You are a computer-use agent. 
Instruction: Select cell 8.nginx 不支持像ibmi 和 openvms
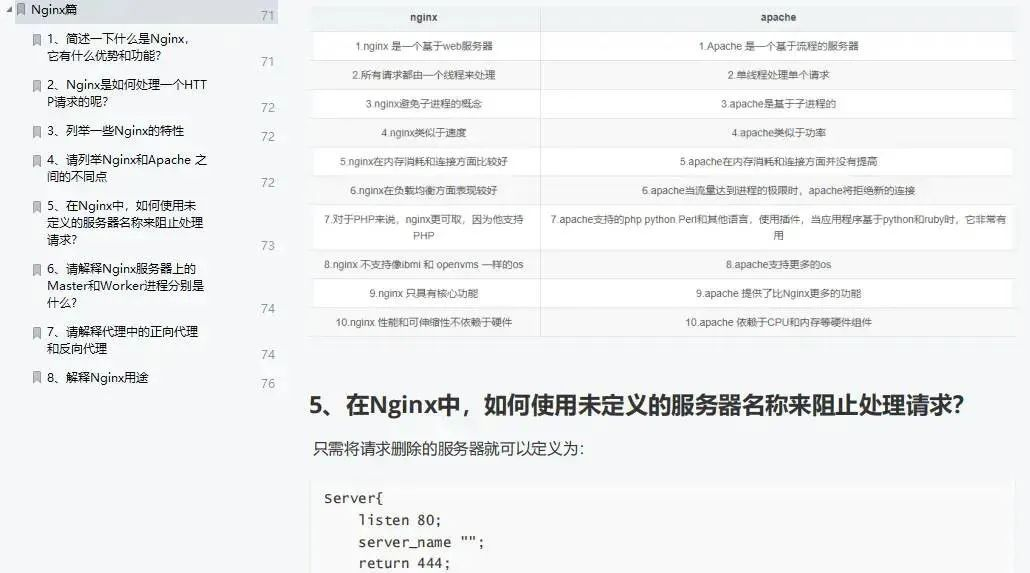[424, 265]
